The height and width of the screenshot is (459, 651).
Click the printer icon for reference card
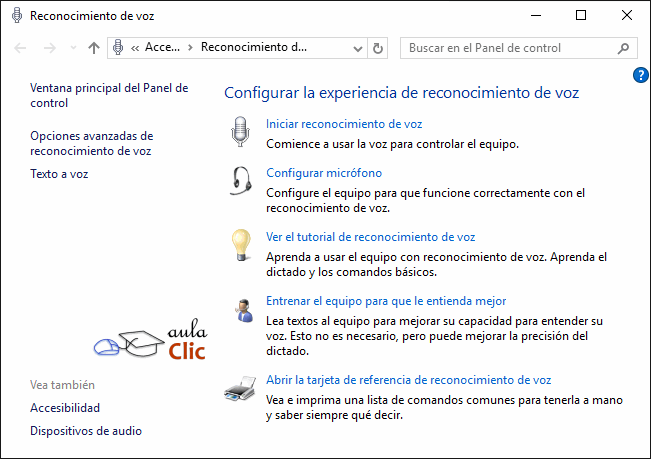pyautogui.click(x=240, y=389)
